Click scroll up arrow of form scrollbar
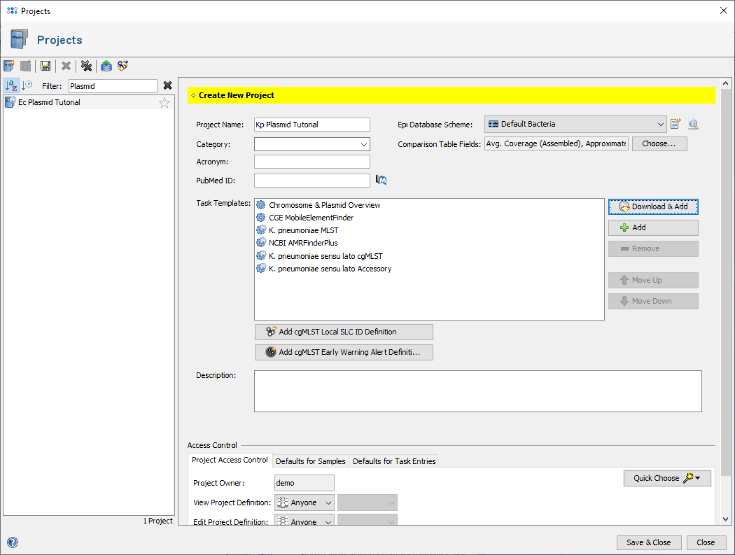 [726, 83]
